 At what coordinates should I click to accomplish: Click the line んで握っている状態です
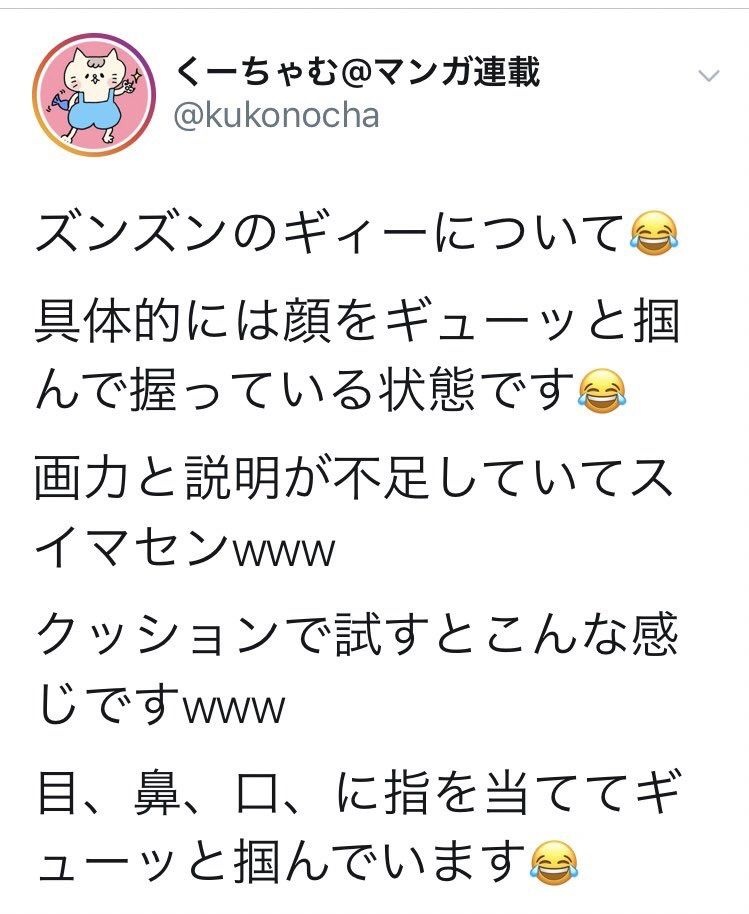point(305,391)
